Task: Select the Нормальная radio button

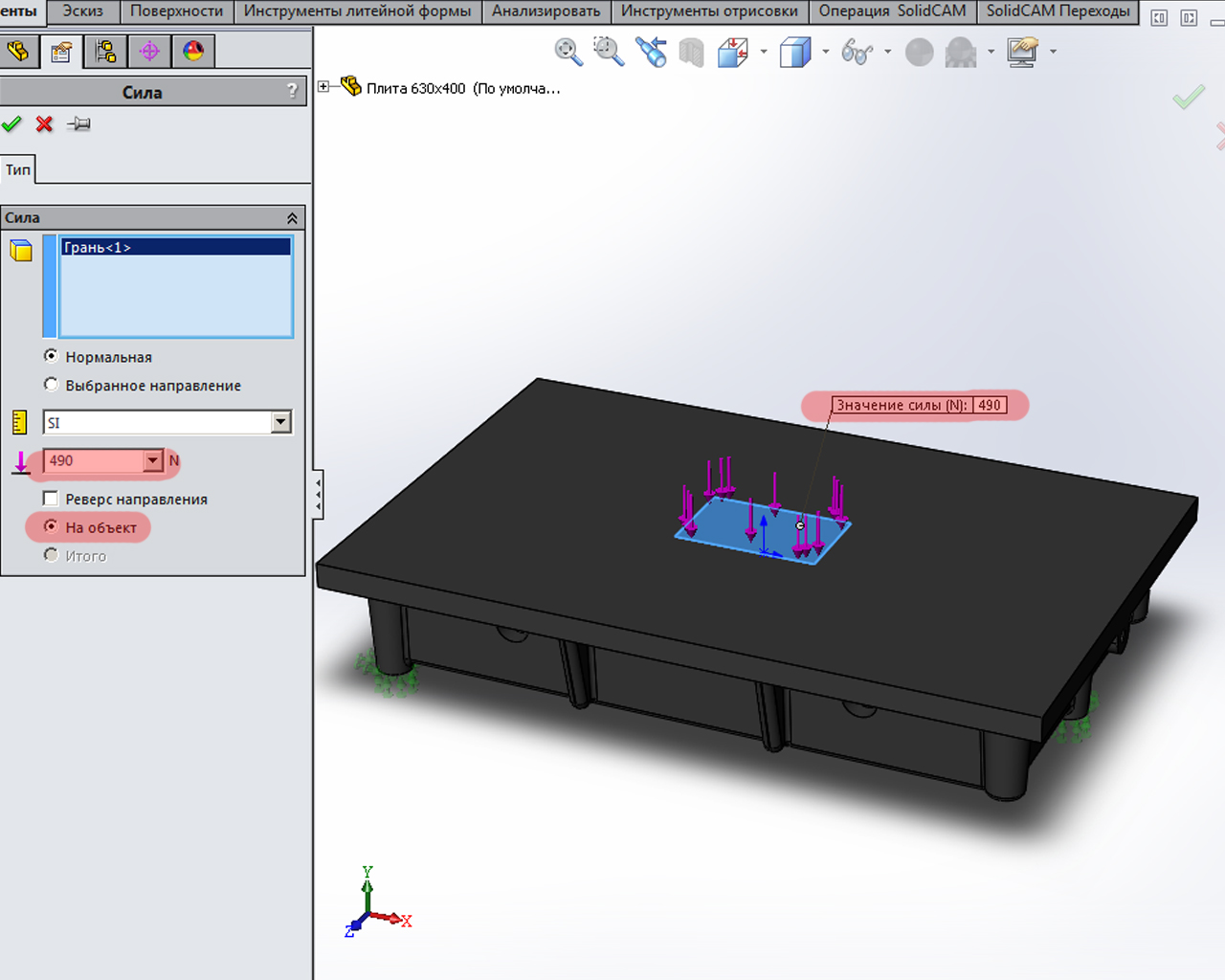Action: tap(52, 356)
